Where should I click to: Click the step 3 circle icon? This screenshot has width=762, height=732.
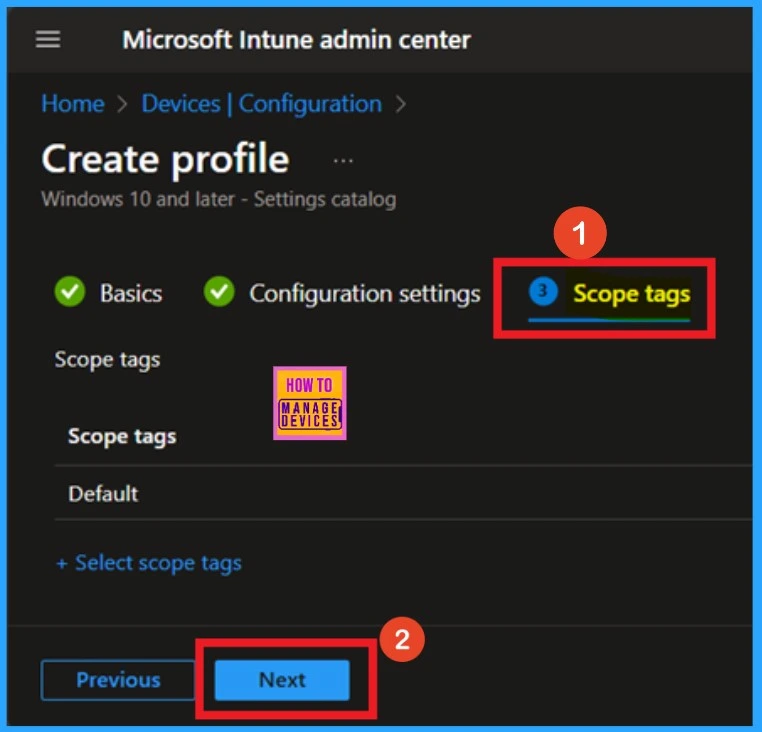543,291
